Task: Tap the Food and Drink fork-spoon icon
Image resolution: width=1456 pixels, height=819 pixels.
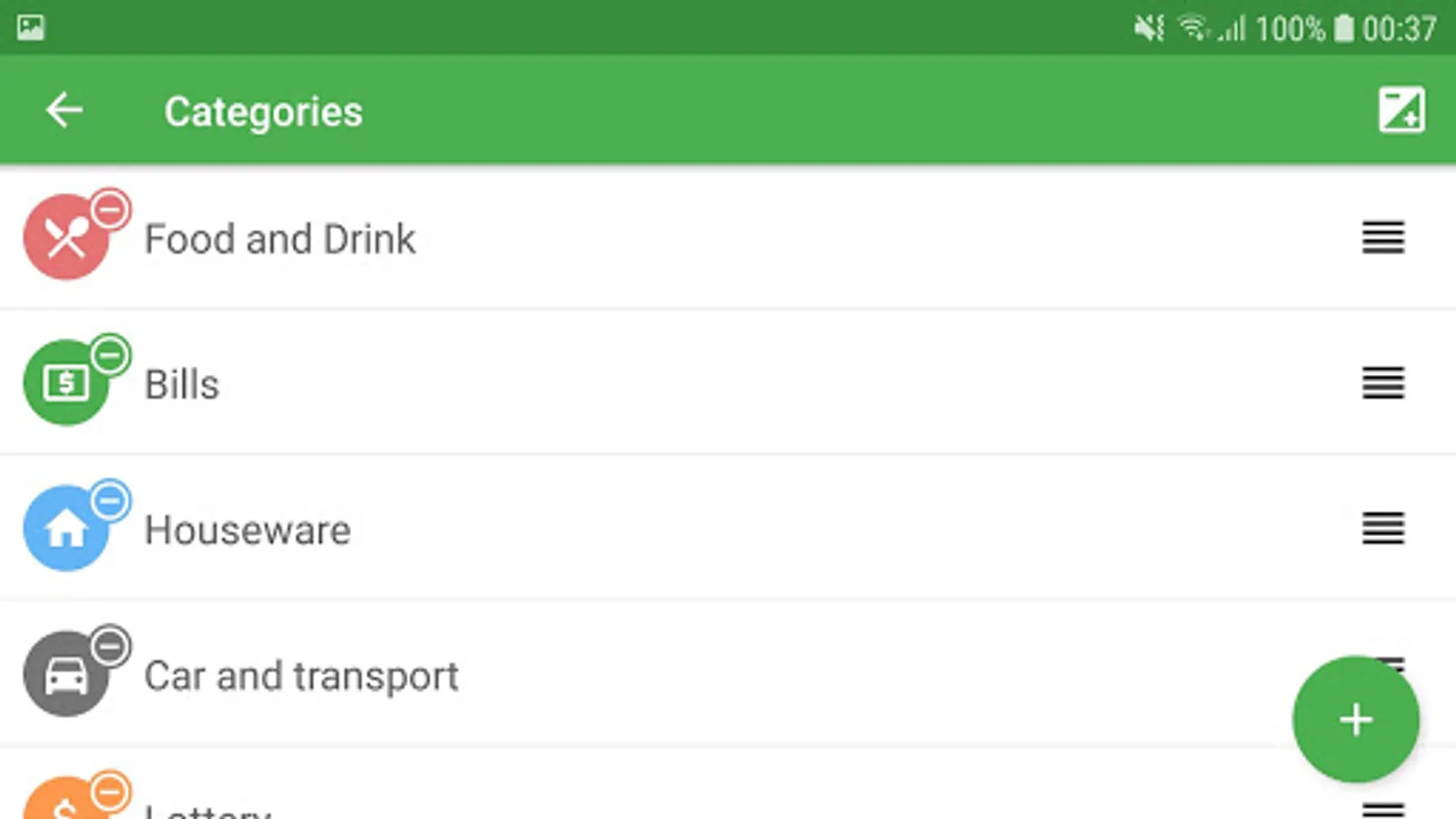Action: (66, 238)
